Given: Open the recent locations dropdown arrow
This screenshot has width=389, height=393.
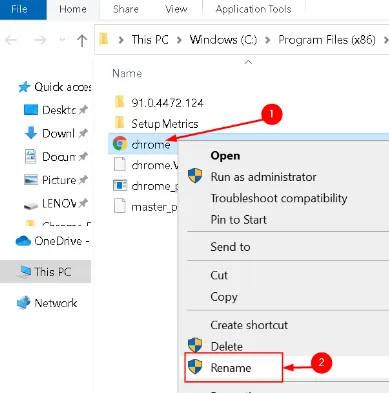Looking at the screenshot, I should pos(62,40).
